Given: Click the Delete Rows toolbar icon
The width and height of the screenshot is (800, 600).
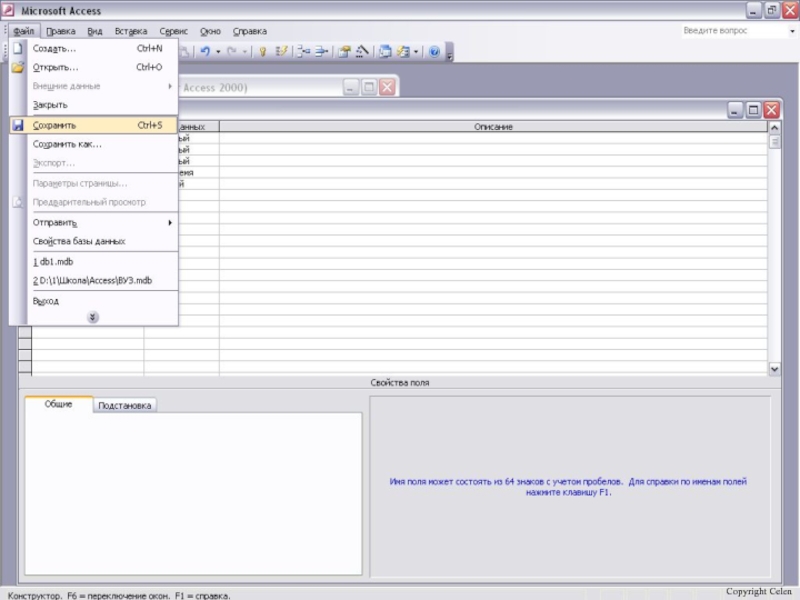Looking at the screenshot, I should coord(321,50).
